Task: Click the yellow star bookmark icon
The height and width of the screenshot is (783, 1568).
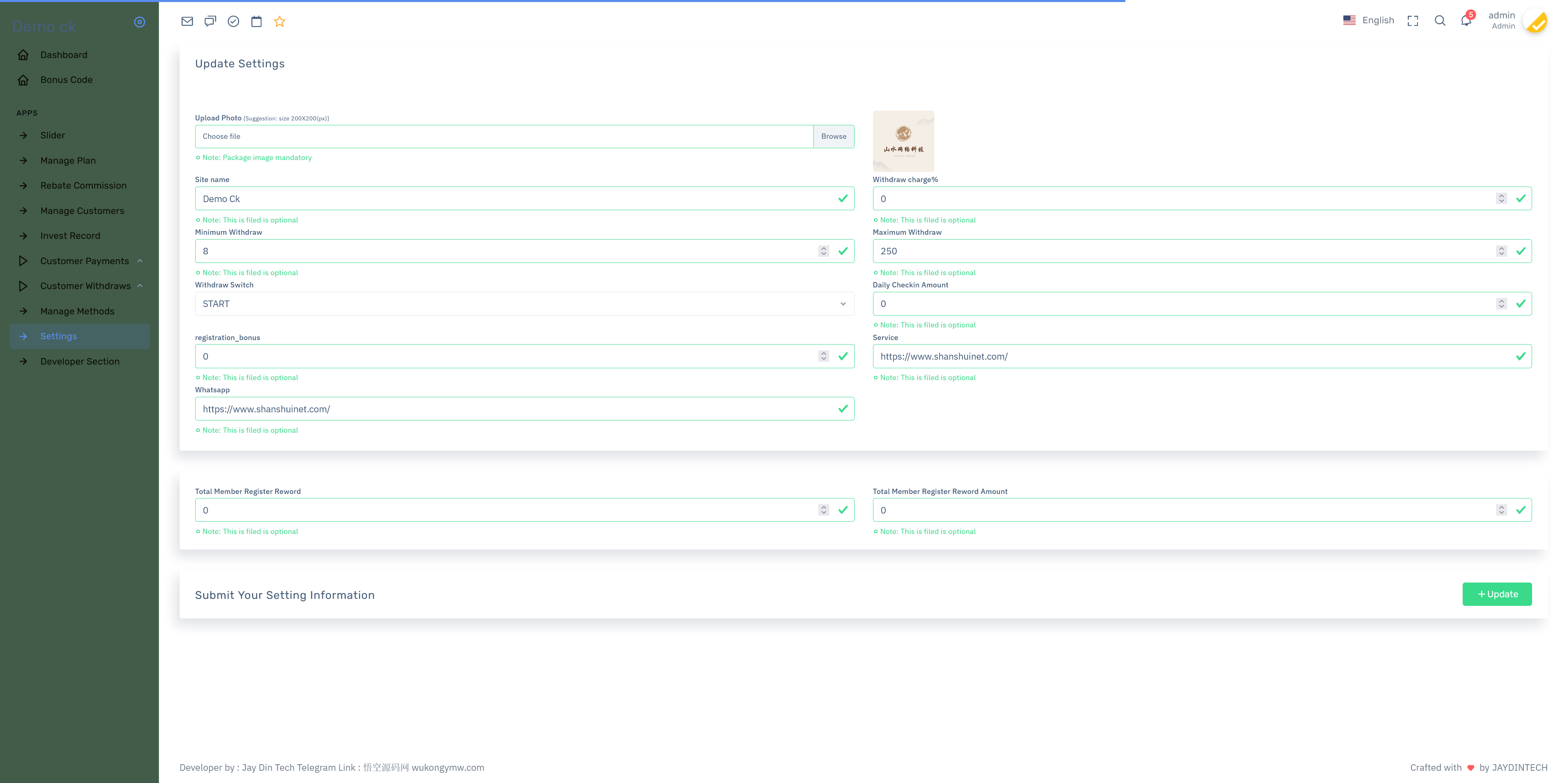Action: pyautogui.click(x=279, y=21)
